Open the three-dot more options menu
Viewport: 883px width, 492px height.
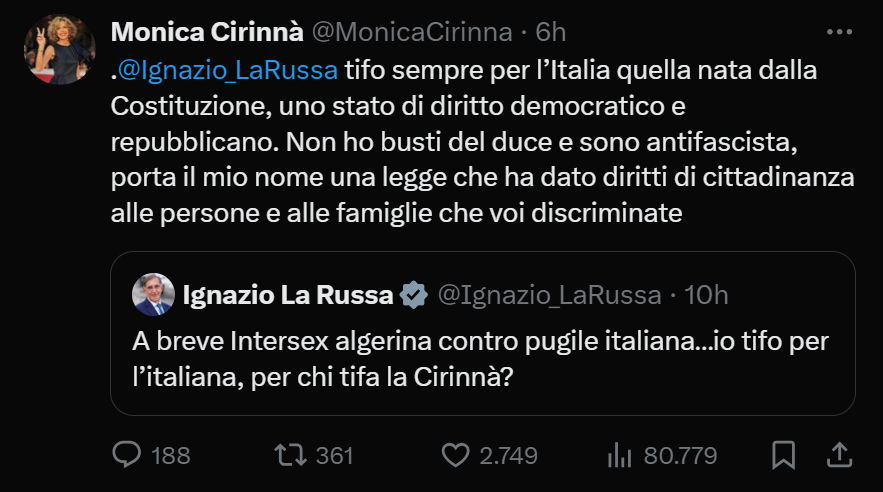[x=838, y=32]
